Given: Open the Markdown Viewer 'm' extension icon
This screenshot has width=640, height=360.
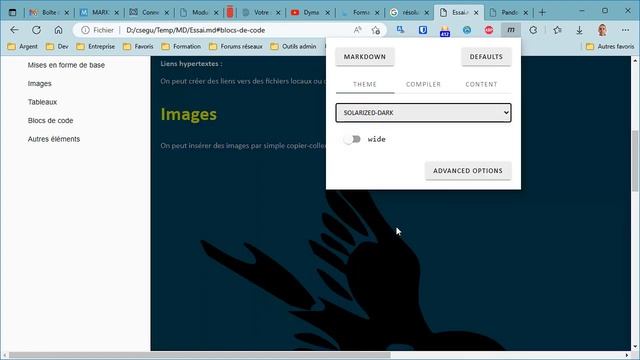Looking at the screenshot, I should 511,30.
